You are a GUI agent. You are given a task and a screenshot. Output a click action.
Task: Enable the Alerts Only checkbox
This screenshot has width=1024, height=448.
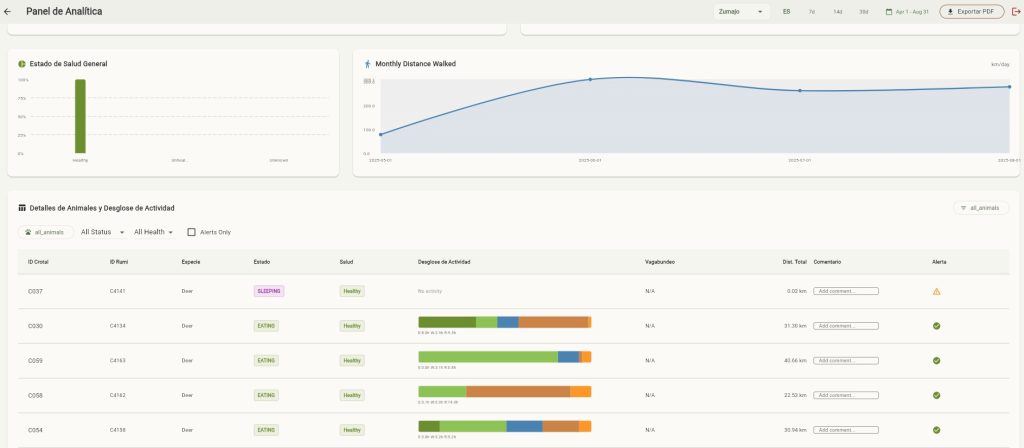(191, 232)
